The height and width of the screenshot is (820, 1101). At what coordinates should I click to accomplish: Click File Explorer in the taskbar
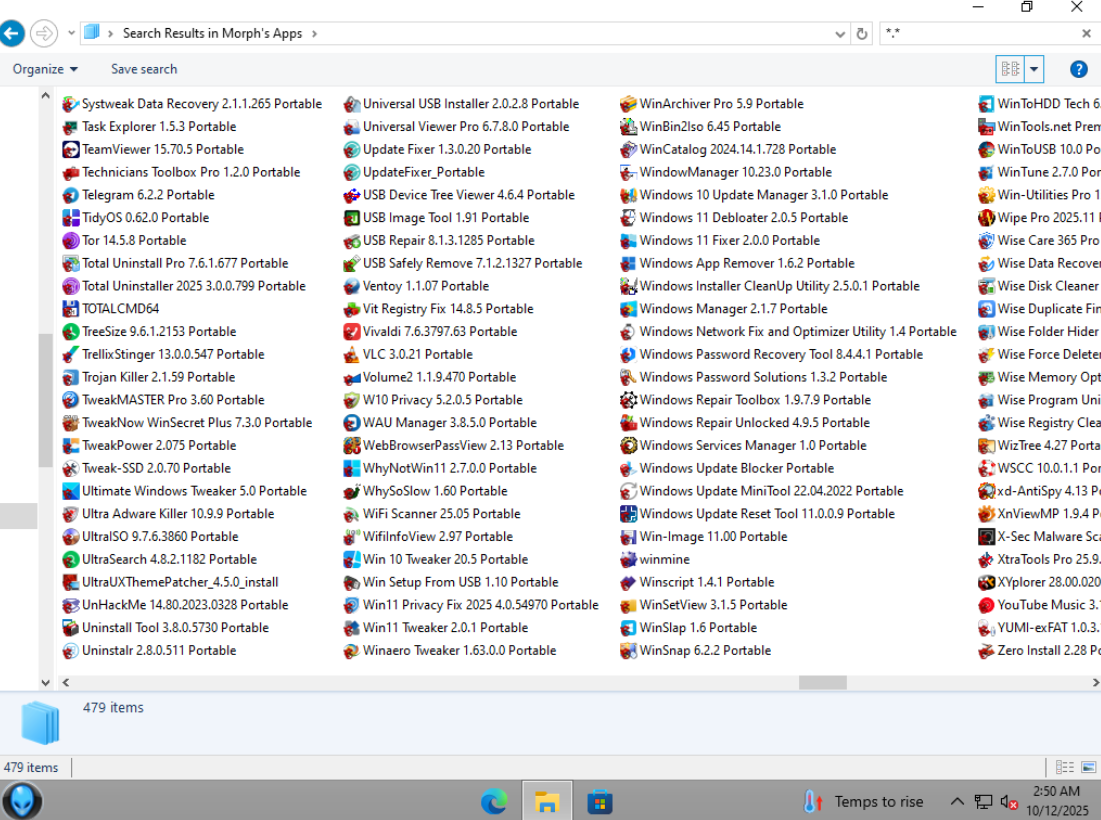pos(547,801)
